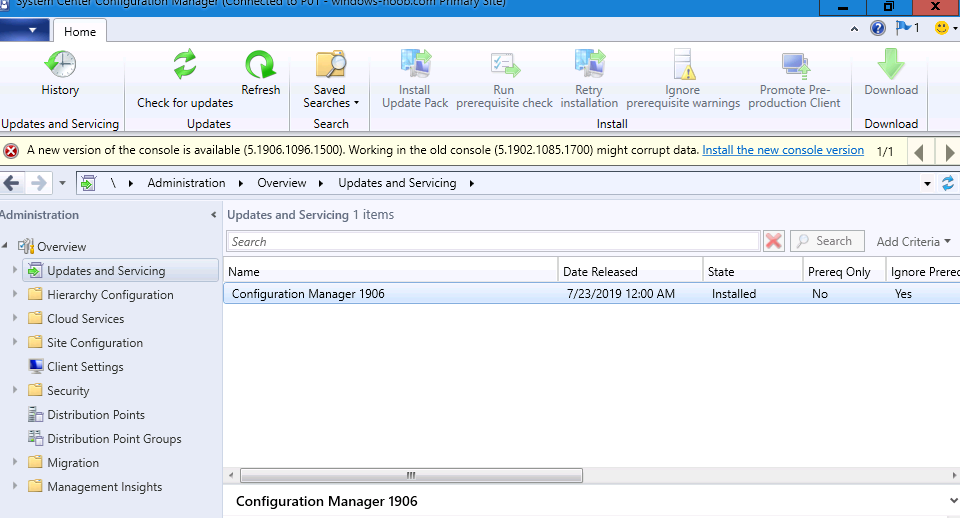Go back in navigation history

click(11, 183)
